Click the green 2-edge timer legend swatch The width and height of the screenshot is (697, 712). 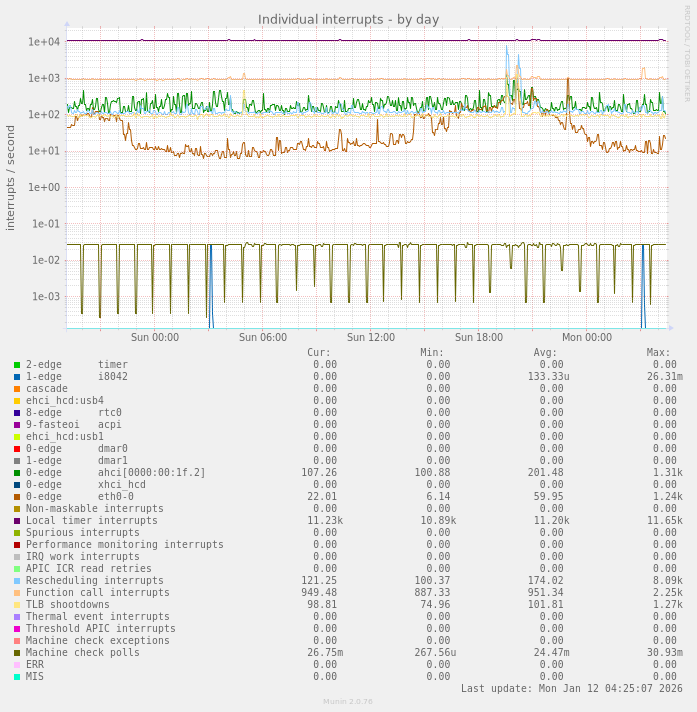coord(17,365)
